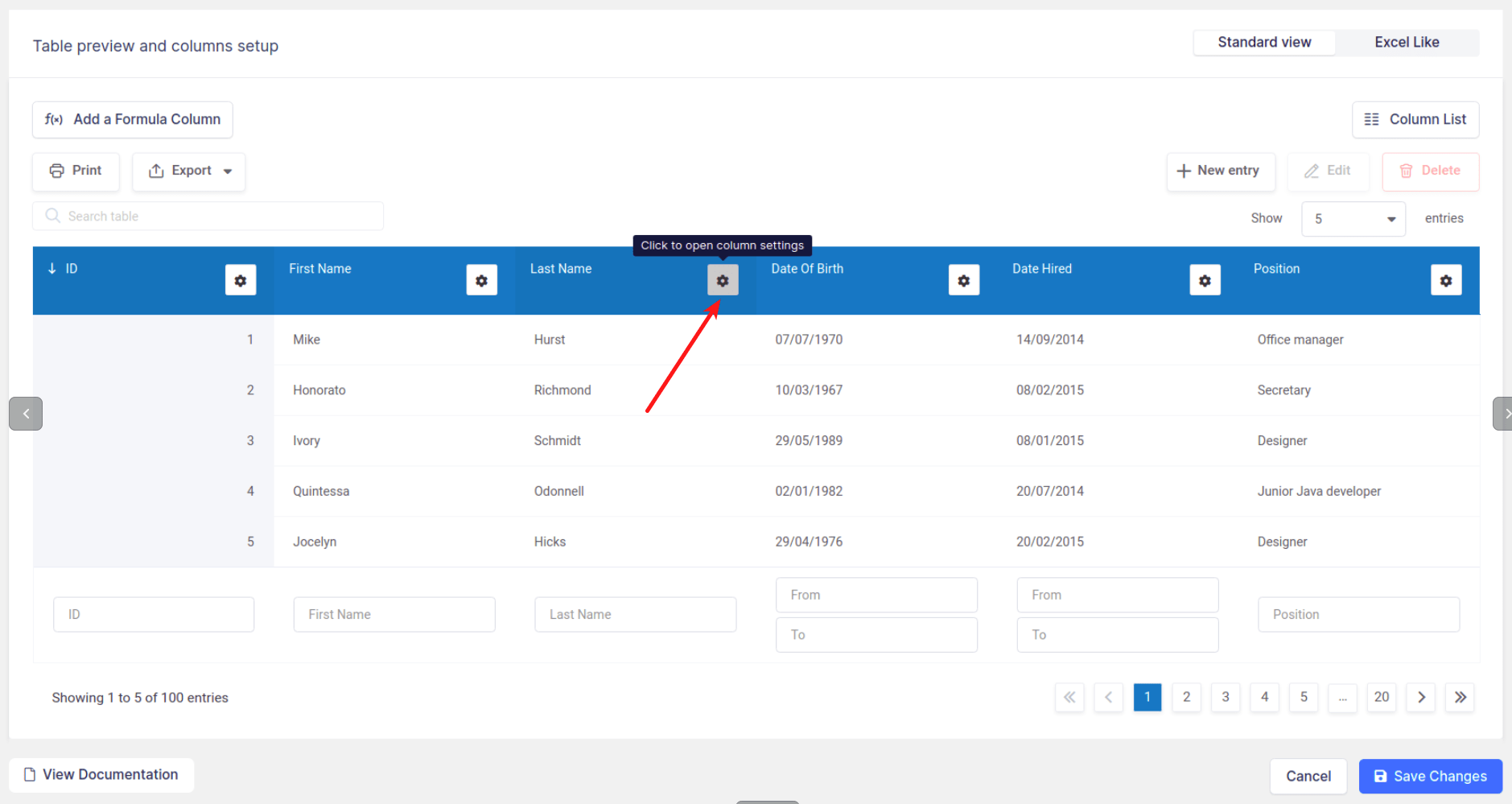
Task: Open Date Hired column settings gear
Action: [x=1205, y=280]
